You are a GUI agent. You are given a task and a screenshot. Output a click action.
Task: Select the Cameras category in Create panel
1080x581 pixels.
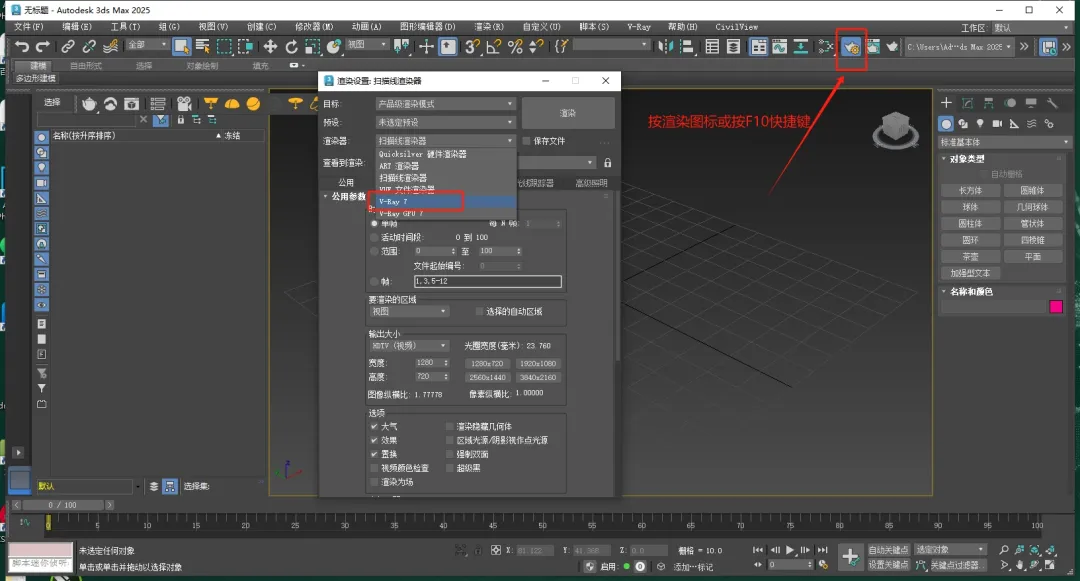tap(997, 122)
